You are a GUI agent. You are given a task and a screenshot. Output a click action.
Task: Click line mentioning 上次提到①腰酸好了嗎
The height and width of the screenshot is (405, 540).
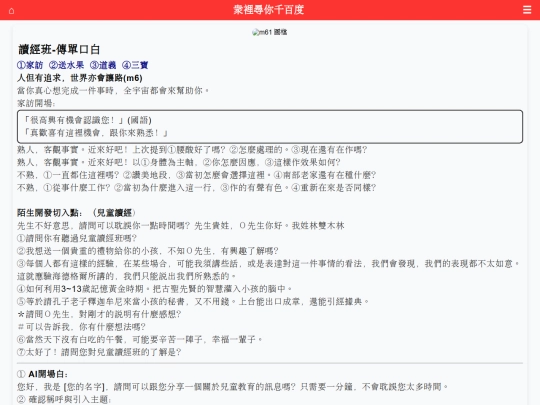pos(192,150)
